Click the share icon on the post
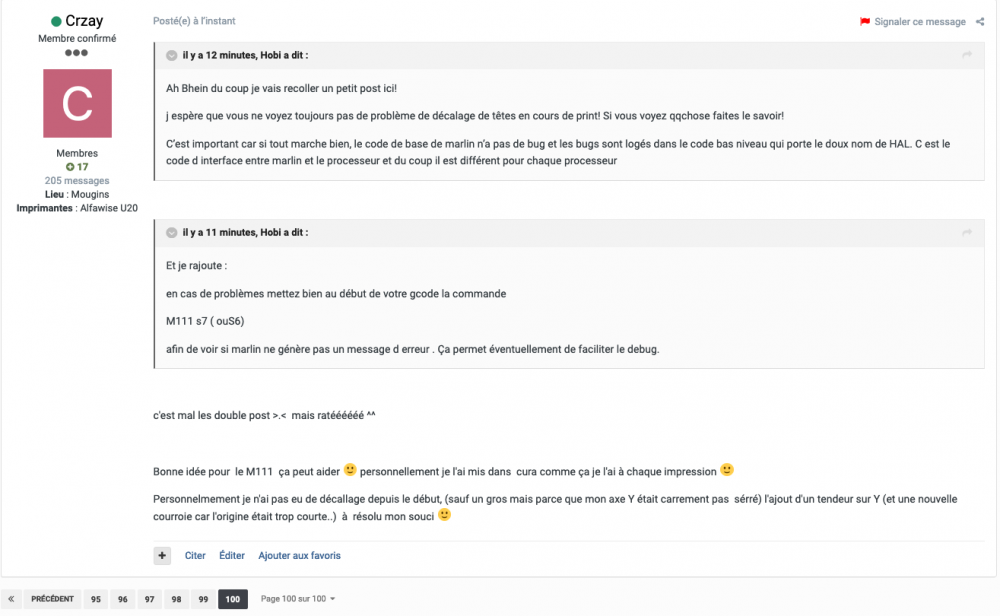 pyautogui.click(x=980, y=21)
